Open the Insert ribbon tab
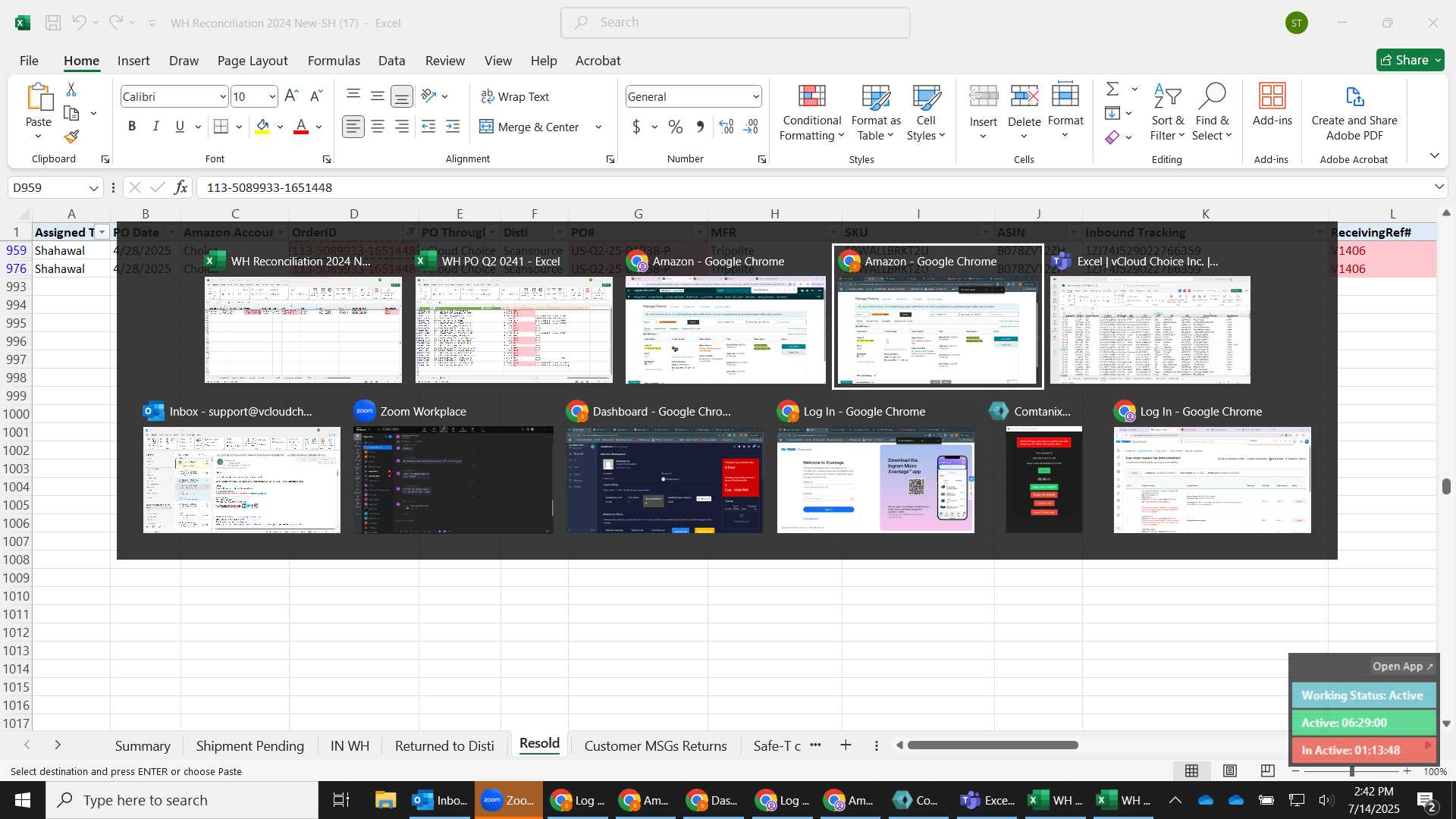 point(133,61)
